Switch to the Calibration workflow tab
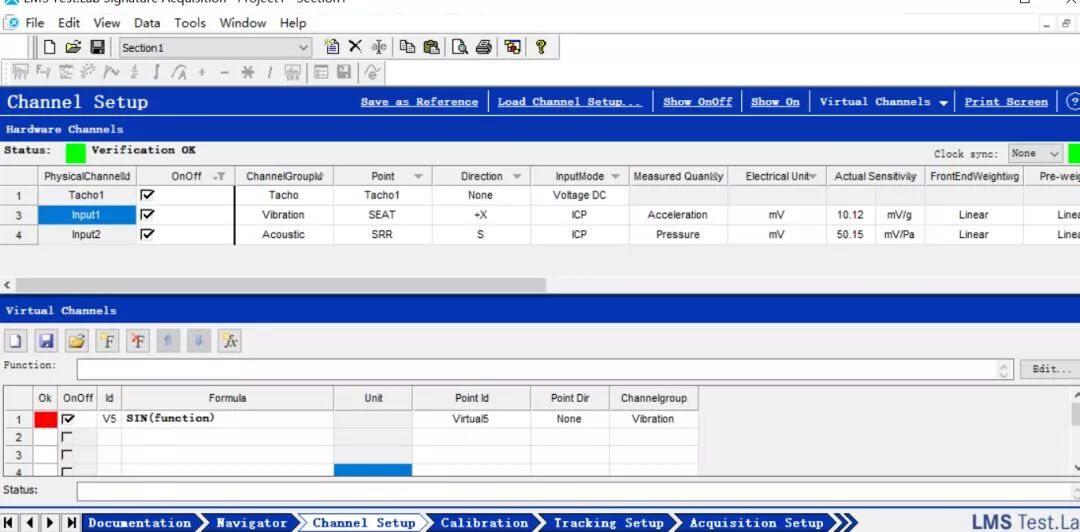Screen dimensions: 1080x532 tap(484, 523)
